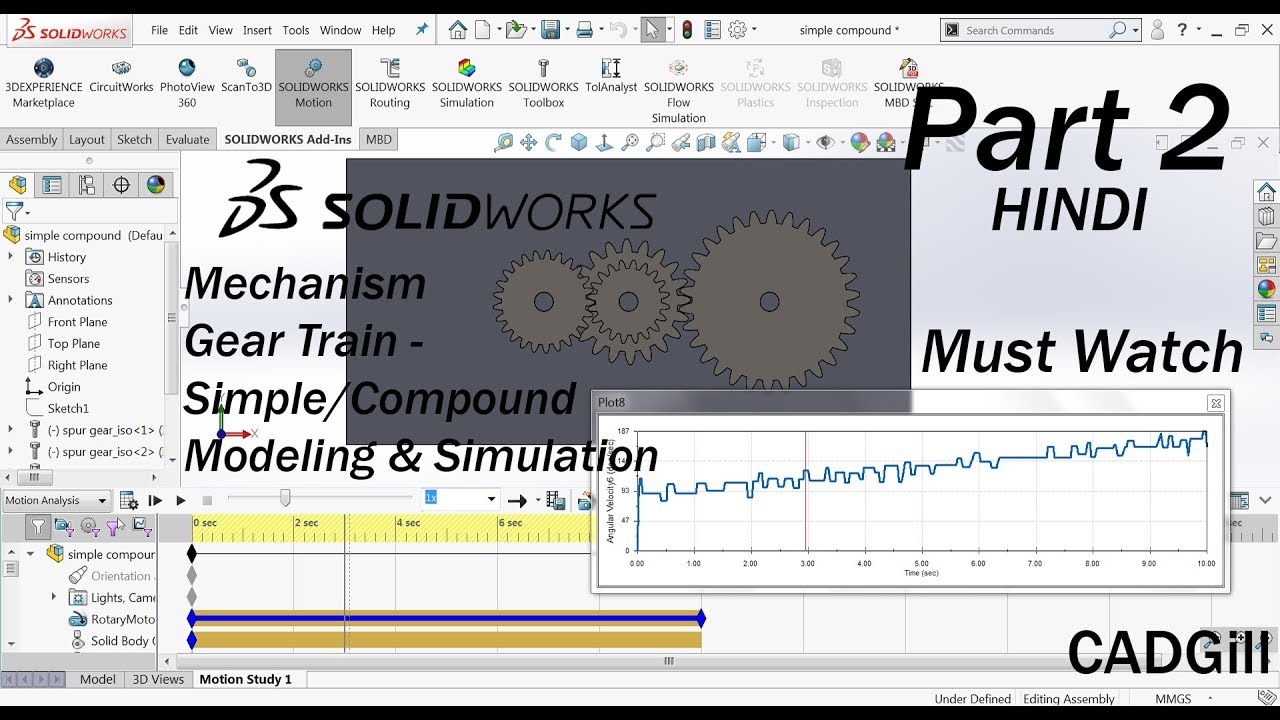Viewport: 1280px width, 720px height.
Task: Create a New document
Action: (482, 30)
